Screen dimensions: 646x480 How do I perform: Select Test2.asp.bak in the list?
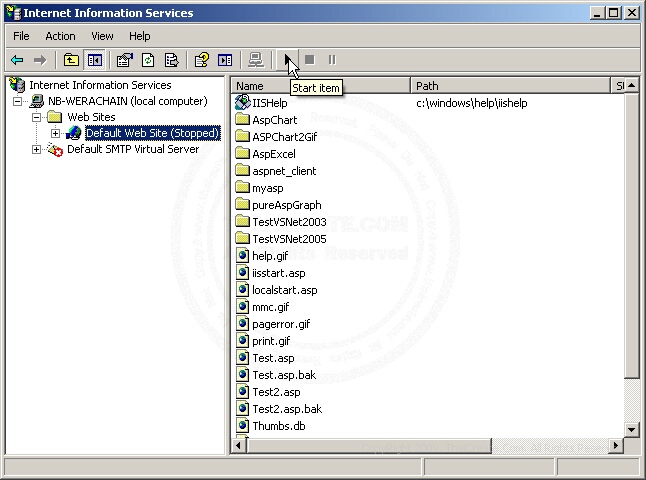tap(287, 409)
